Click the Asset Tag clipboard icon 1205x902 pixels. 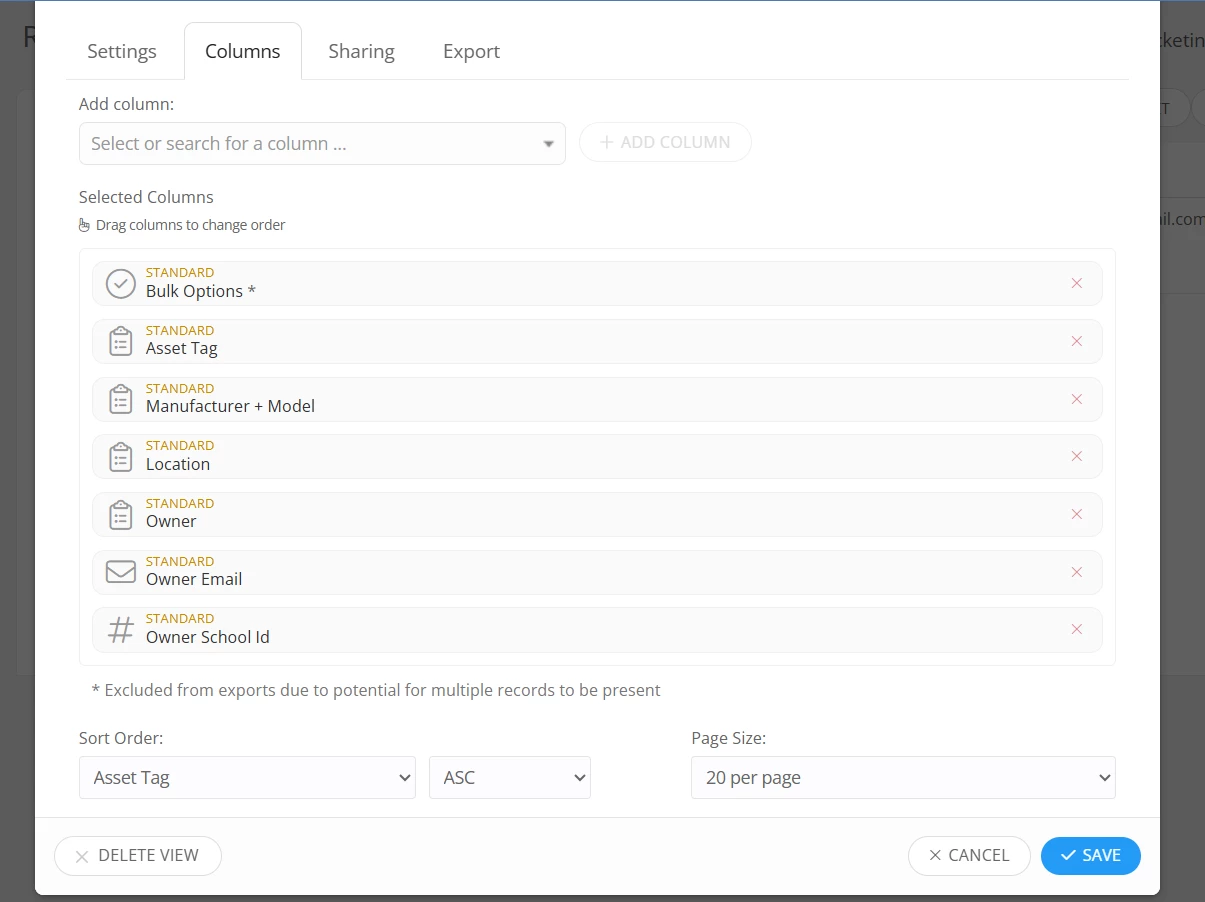(121, 341)
